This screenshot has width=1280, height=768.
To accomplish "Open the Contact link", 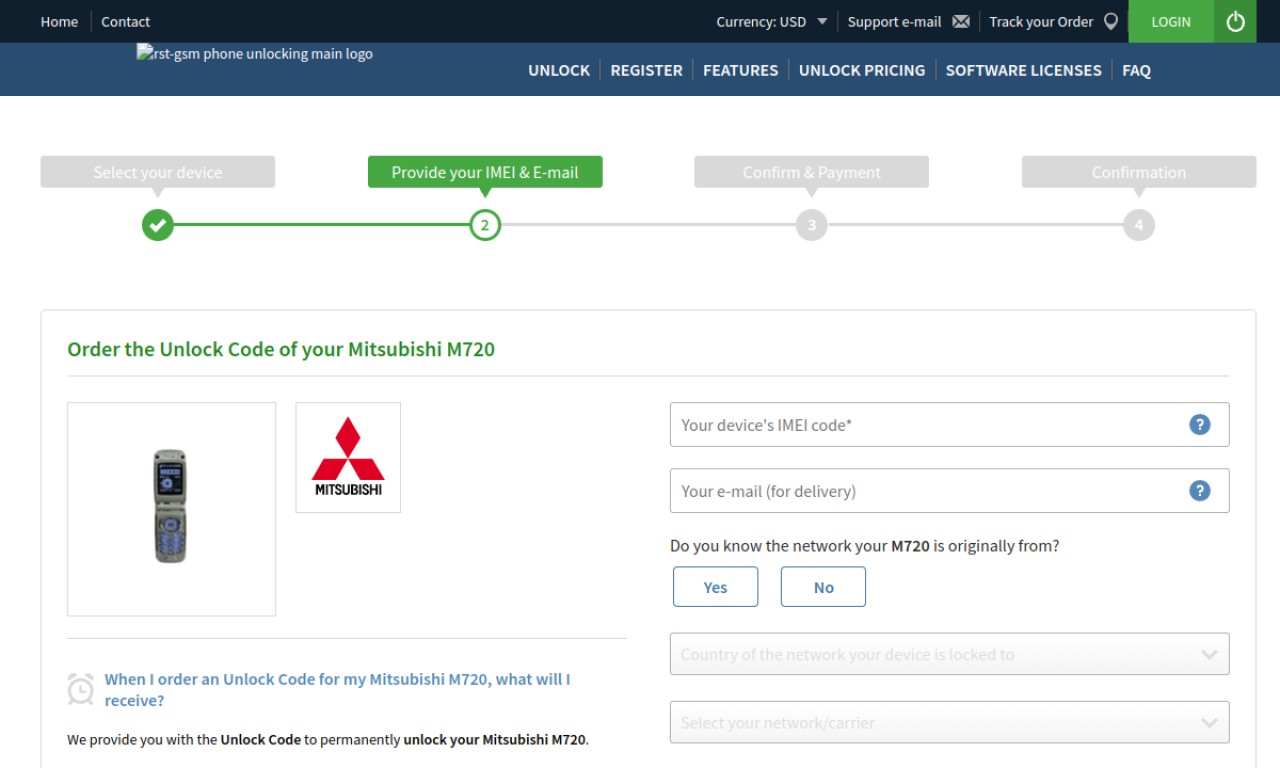I will click(x=126, y=22).
